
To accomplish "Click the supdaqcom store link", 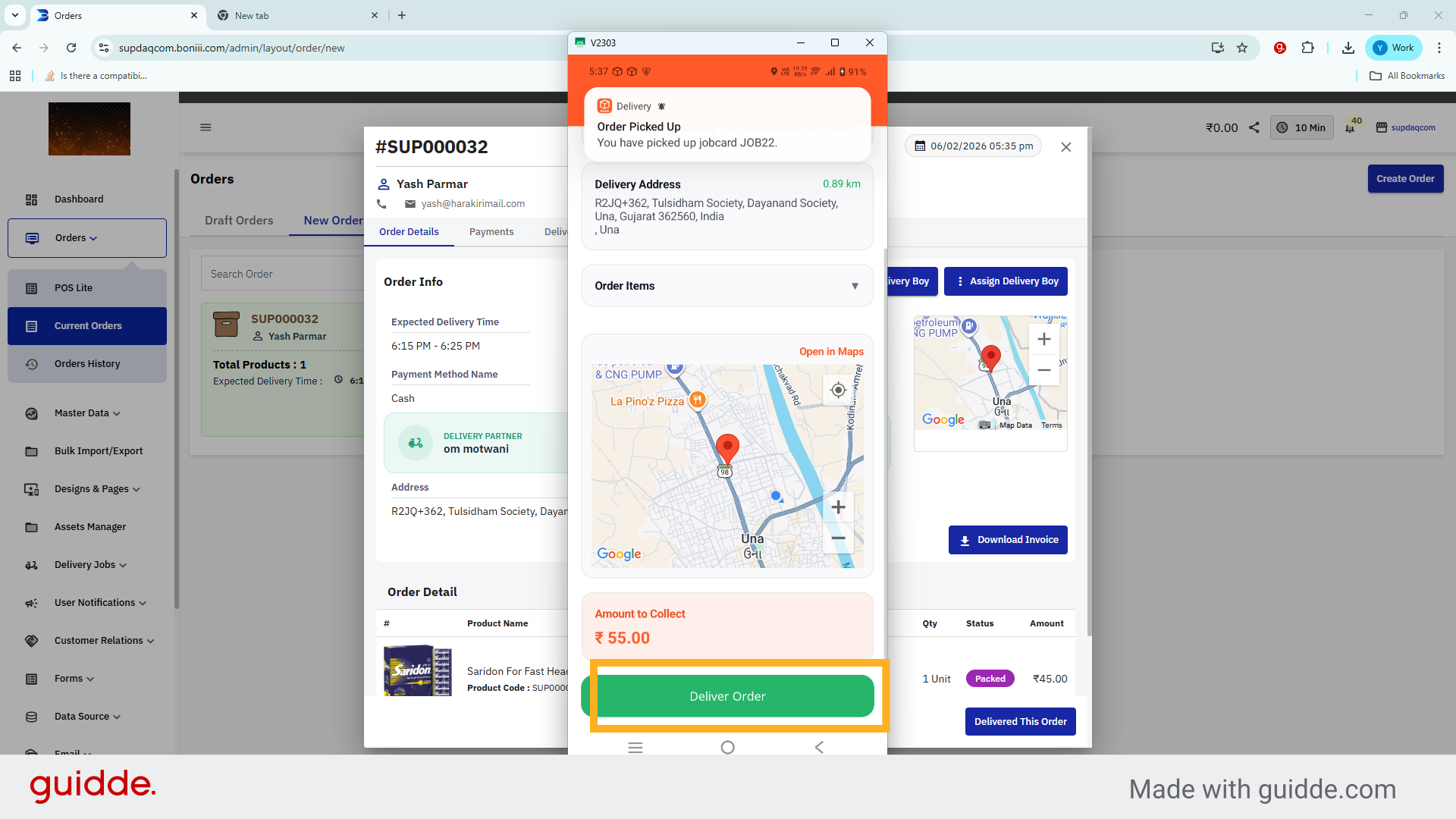I will click(x=1406, y=127).
